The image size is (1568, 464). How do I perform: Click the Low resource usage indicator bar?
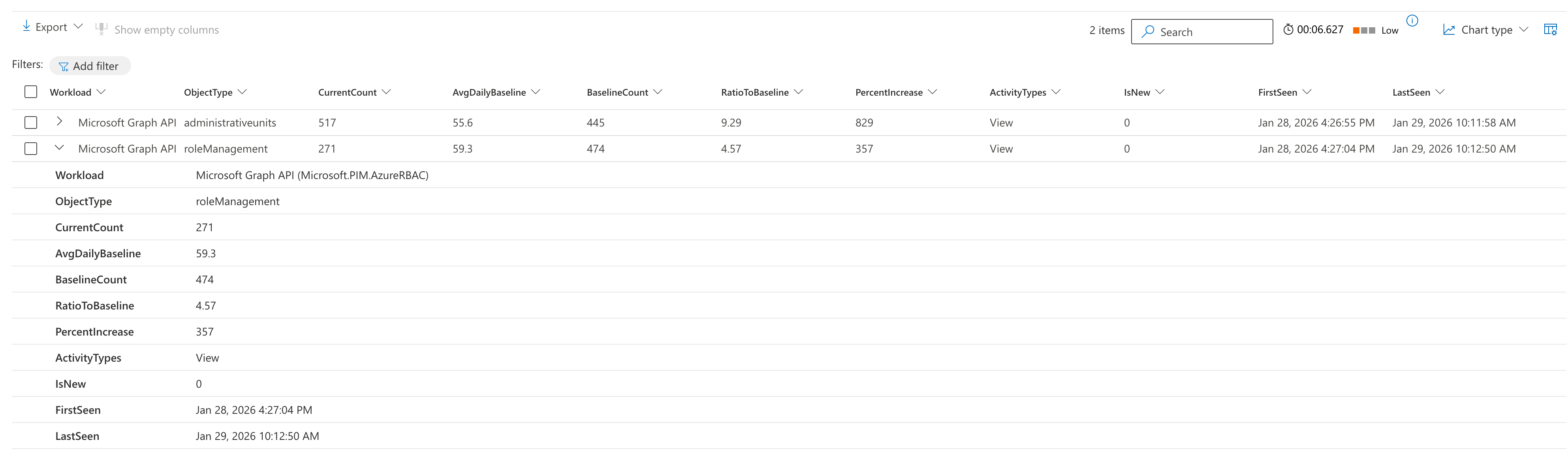(1364, 30)
